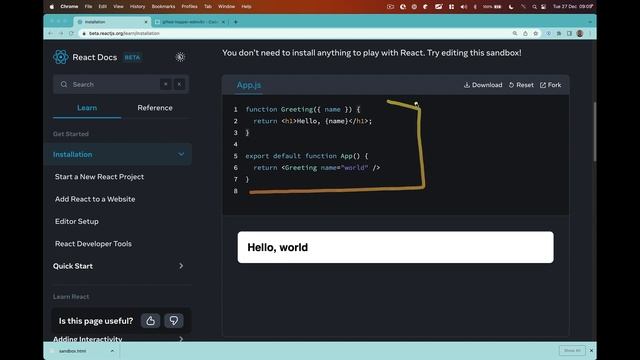
Task: Open the Profiles menu
Action: click(189, 7)
